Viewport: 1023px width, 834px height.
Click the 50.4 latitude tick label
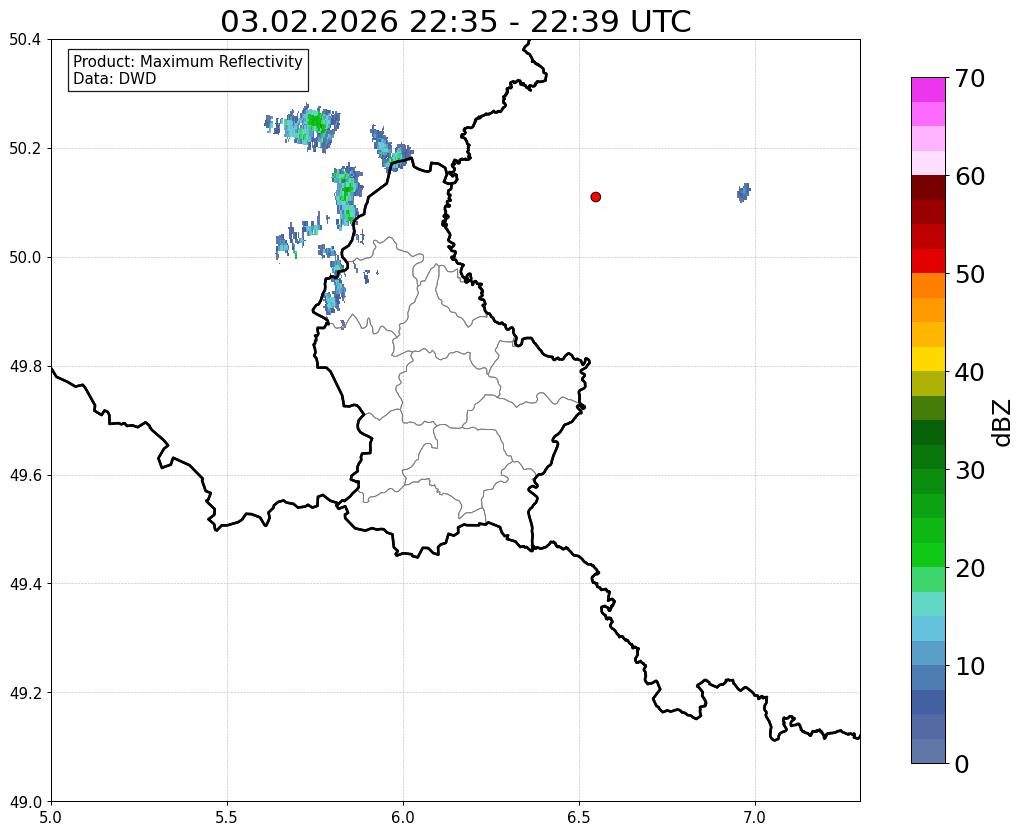25,40
